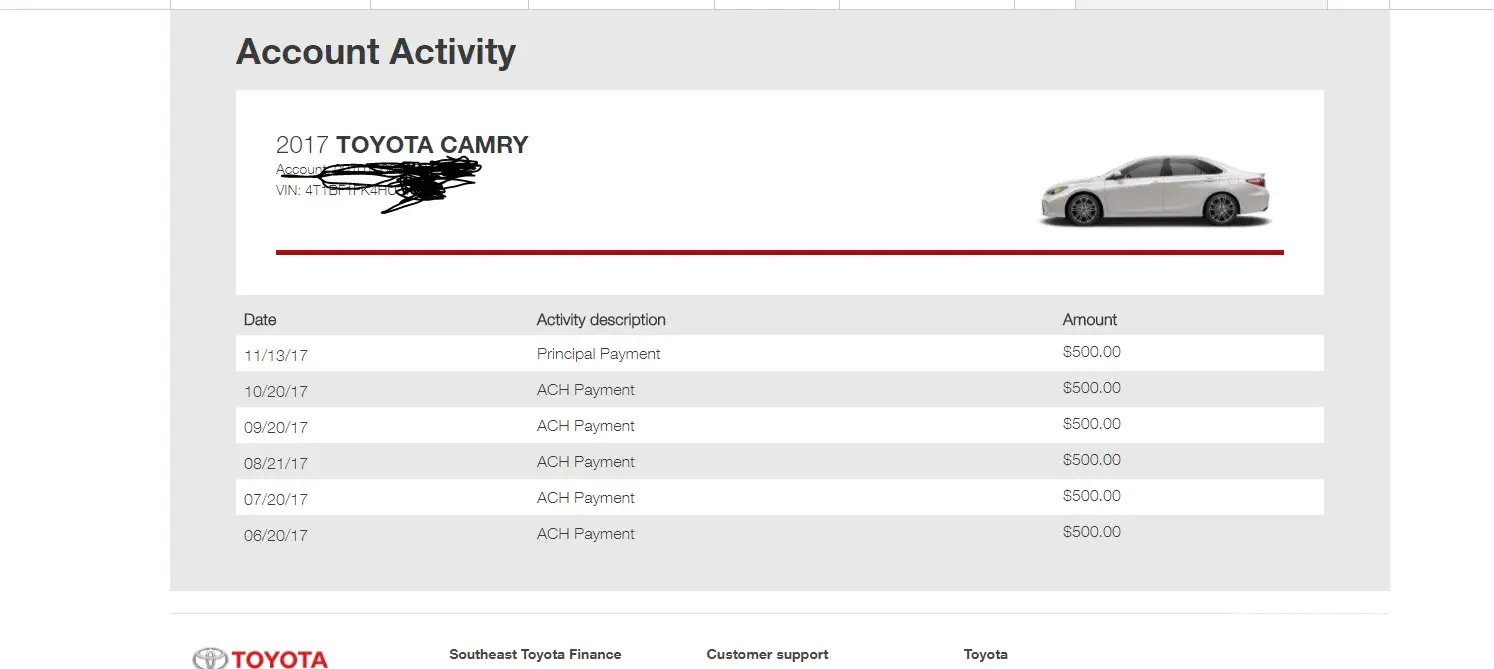Select the ACH Payment dated 10/20/17
The image size is (1494, 669).
click(585, 390)
